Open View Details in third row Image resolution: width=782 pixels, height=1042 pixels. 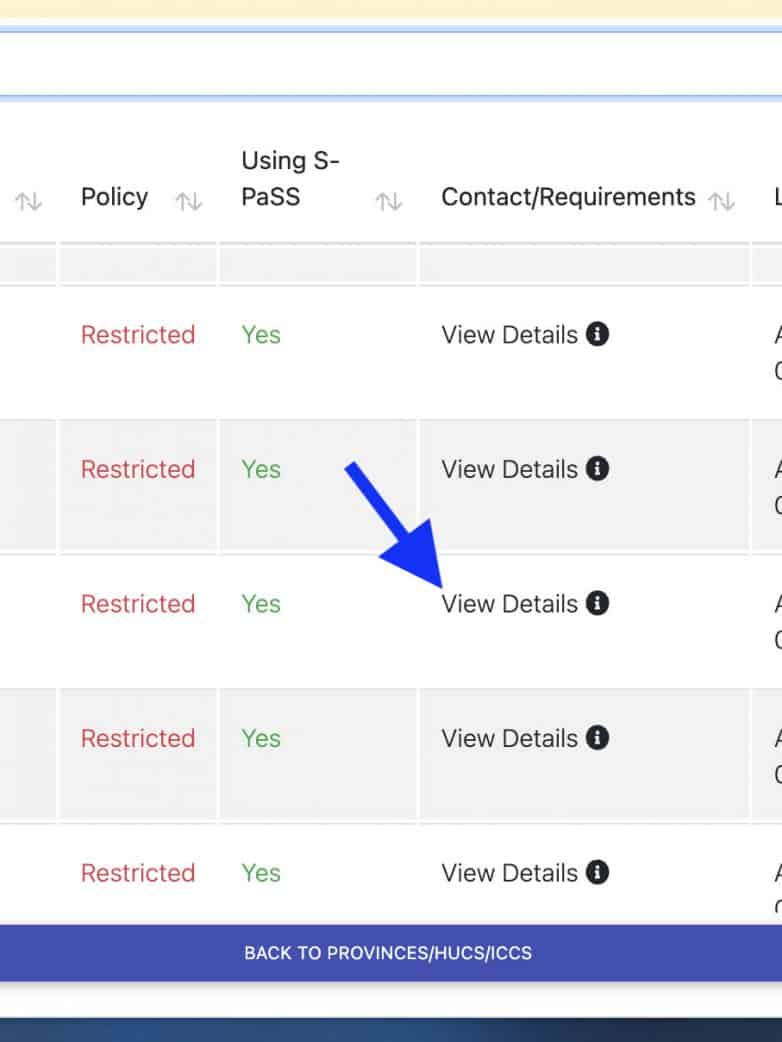[x=509, y=604]
